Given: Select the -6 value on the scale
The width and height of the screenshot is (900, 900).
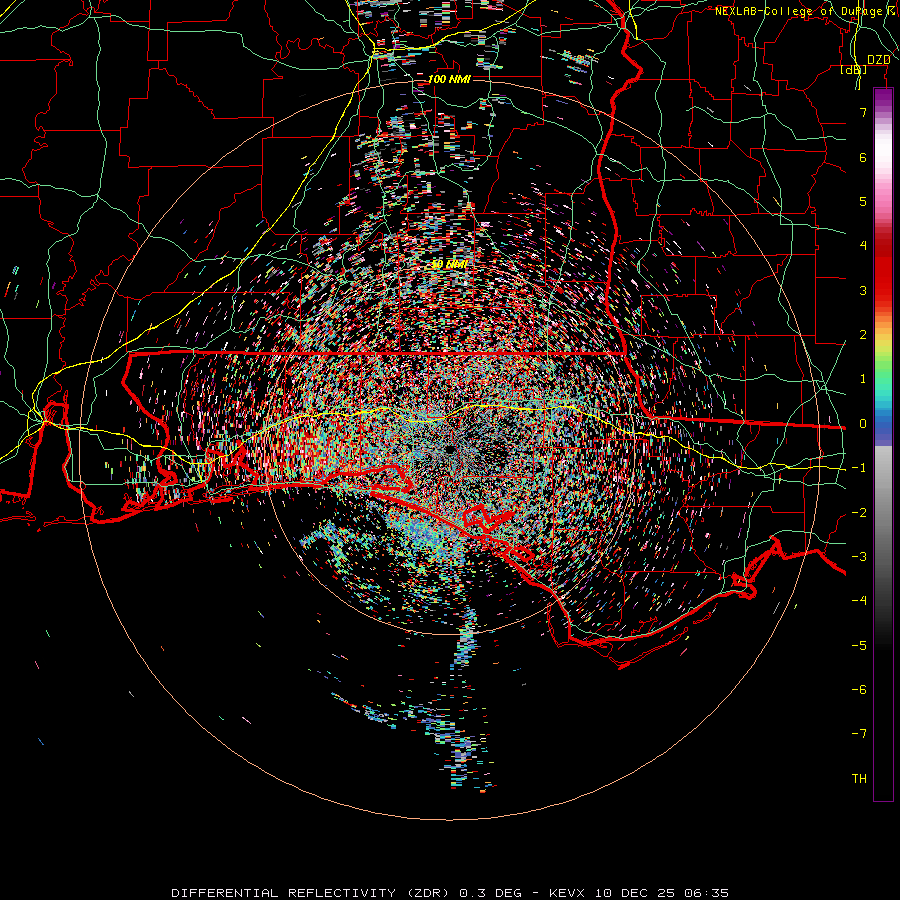Looking at the screenshot, I should coord(859,690).
